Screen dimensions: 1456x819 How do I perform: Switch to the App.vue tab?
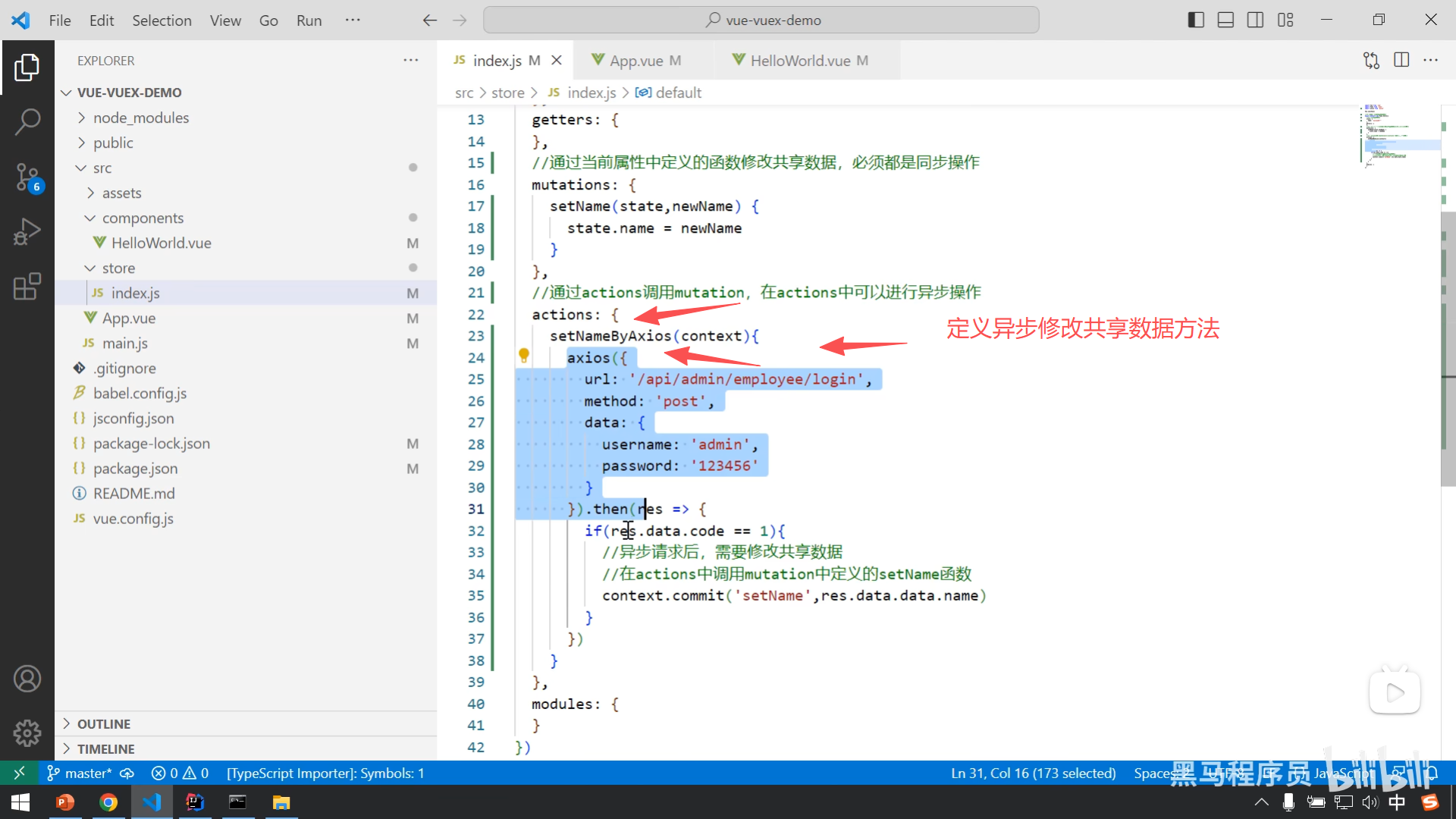pos(636,61)
